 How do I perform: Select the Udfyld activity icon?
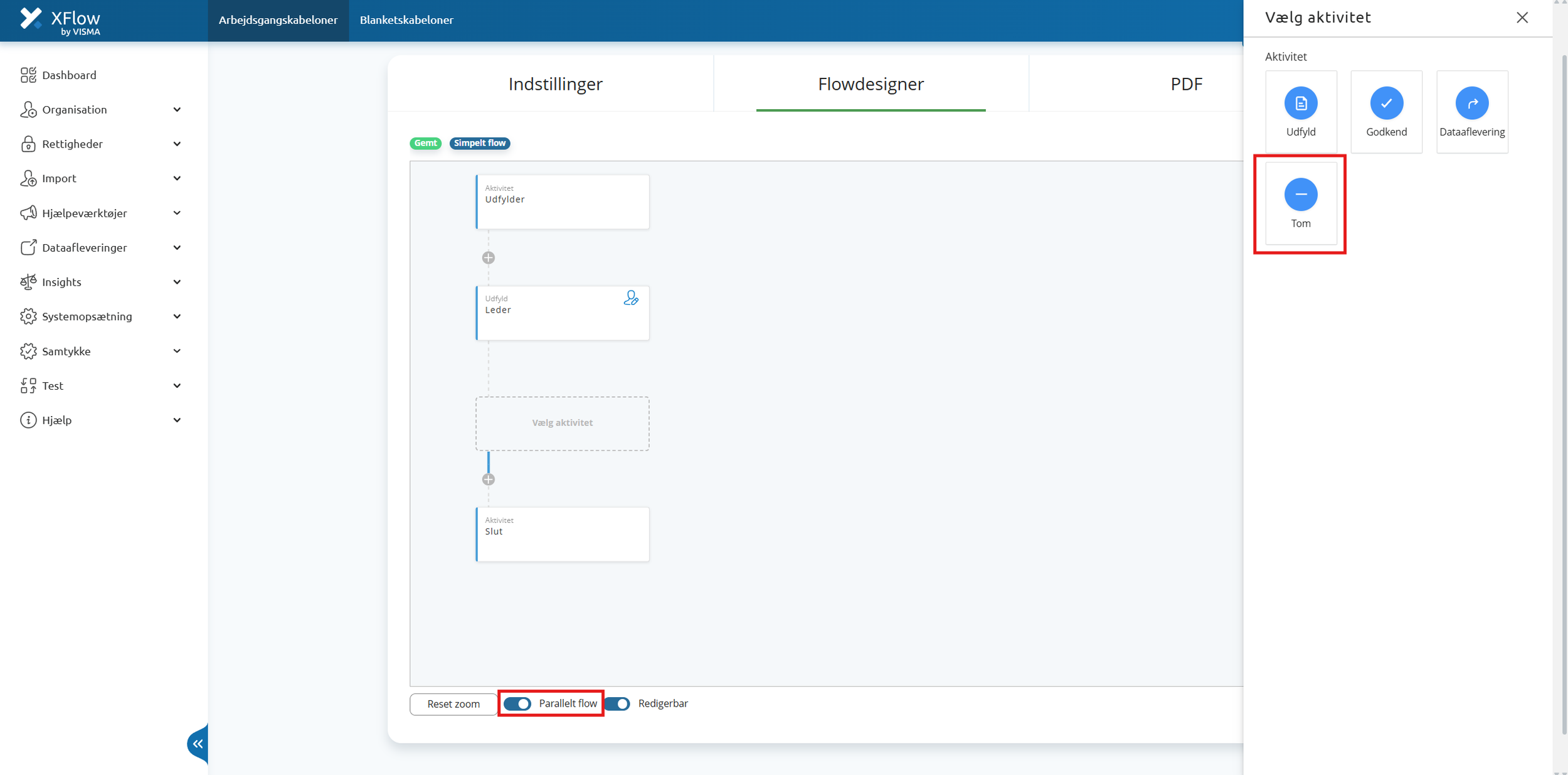pyautogui.click(x=1300, y=104)
